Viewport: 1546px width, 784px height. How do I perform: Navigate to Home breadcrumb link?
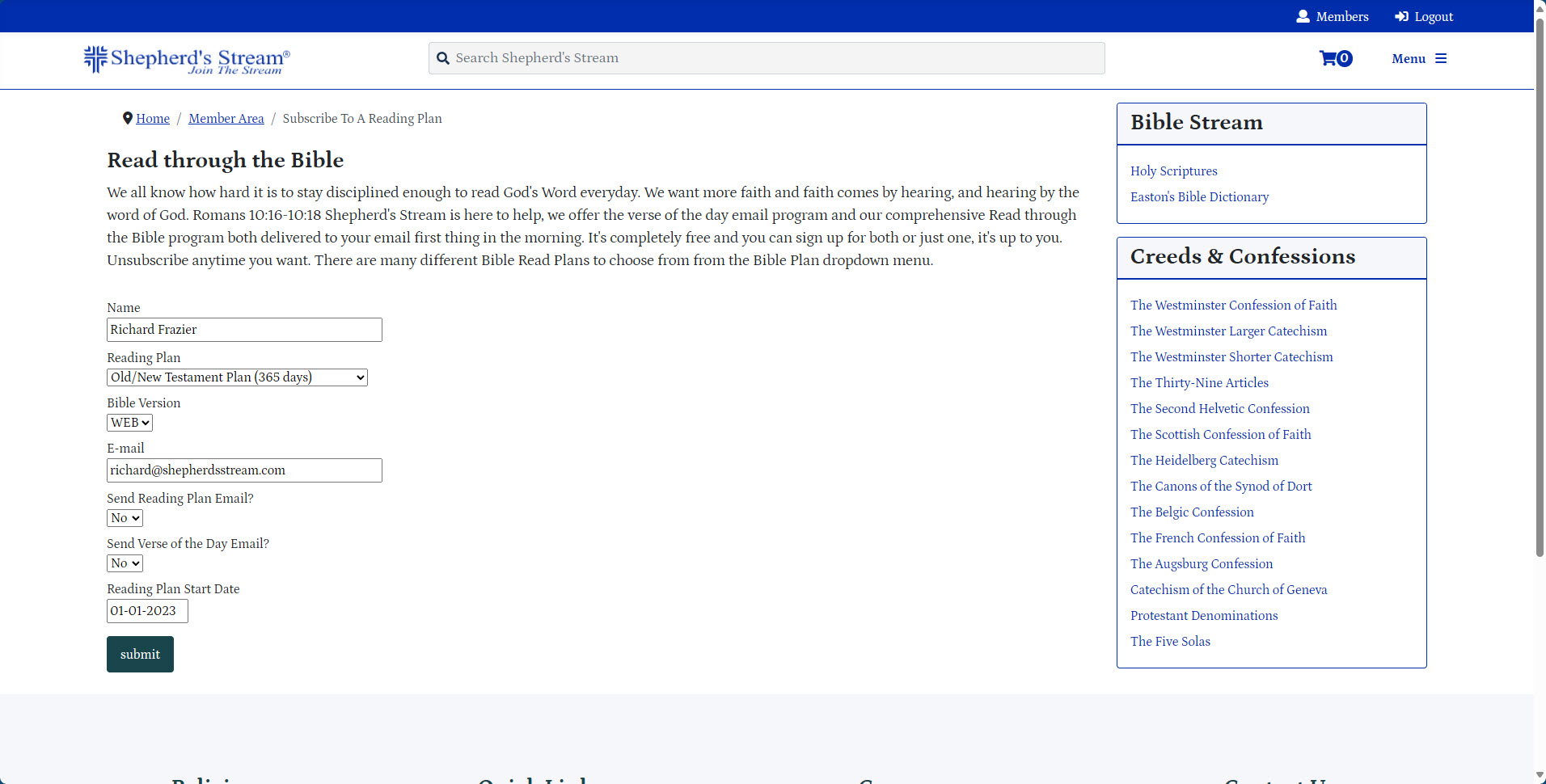153,119
